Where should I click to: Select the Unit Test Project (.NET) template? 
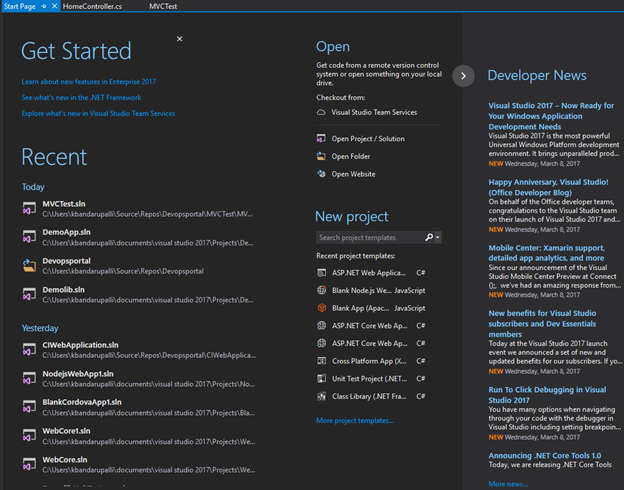[371, 378]
